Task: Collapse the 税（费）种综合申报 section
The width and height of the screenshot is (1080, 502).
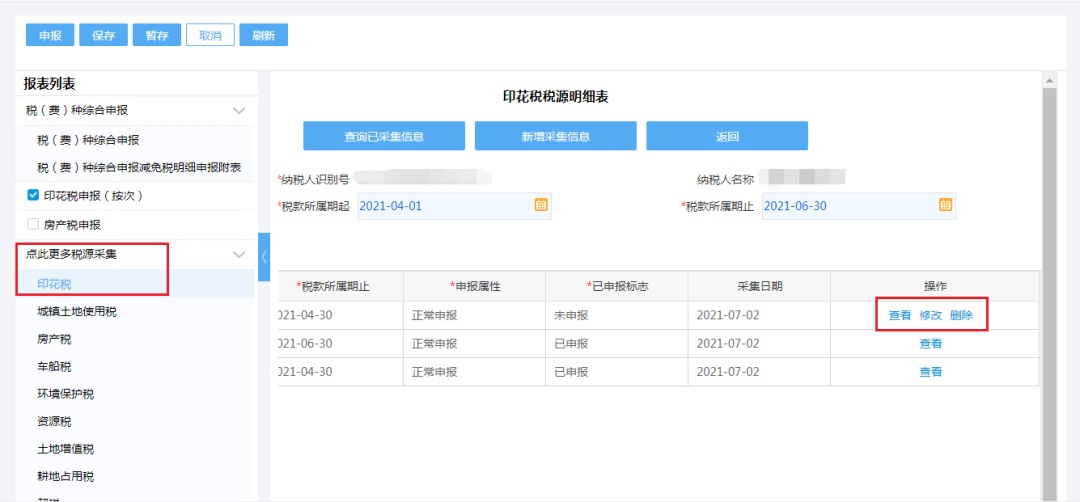Action: pos(239,110)
